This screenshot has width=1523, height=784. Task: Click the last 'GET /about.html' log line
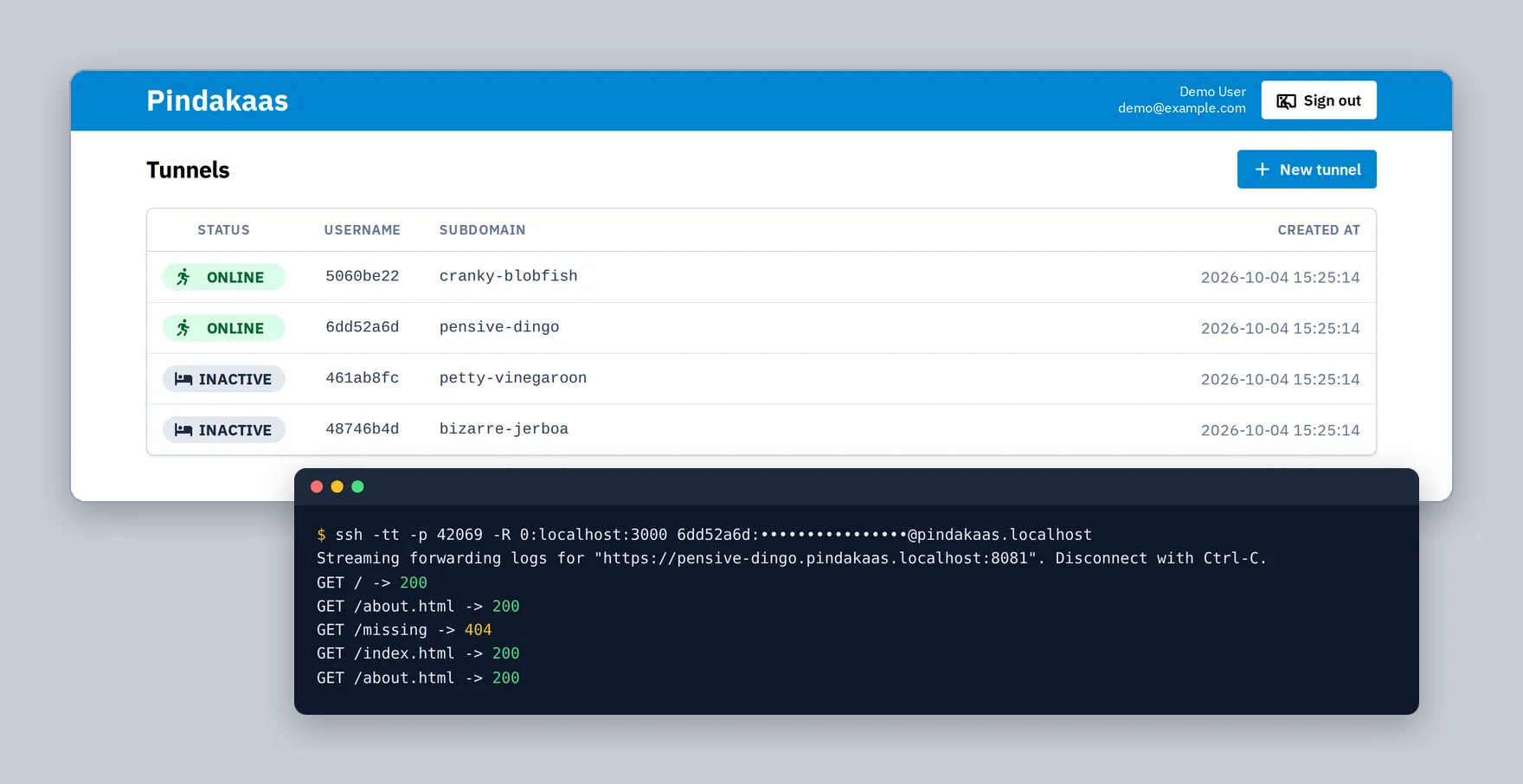[x=418, y=678]
